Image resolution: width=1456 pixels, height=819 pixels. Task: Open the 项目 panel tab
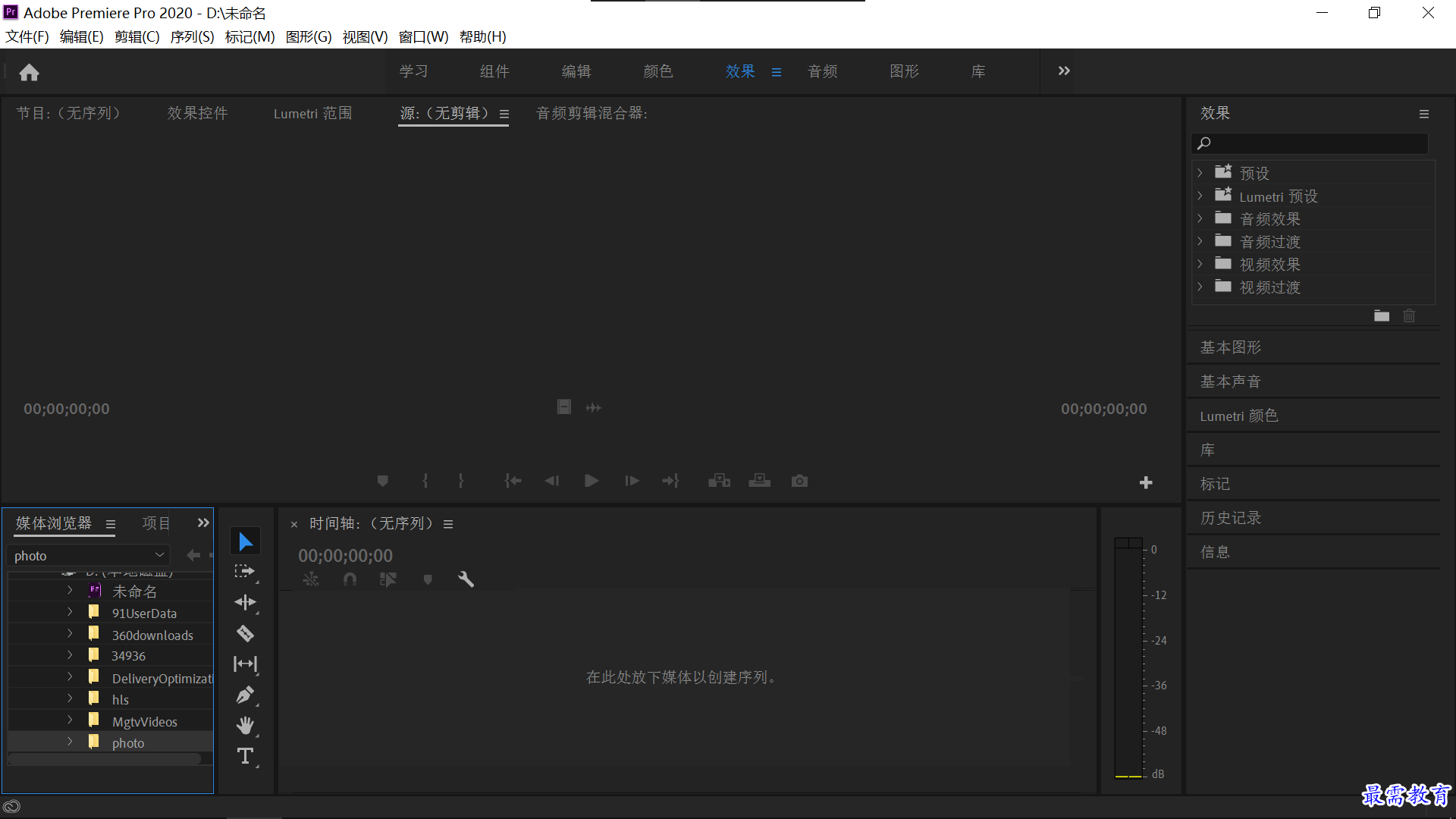(x=156, y=523)
